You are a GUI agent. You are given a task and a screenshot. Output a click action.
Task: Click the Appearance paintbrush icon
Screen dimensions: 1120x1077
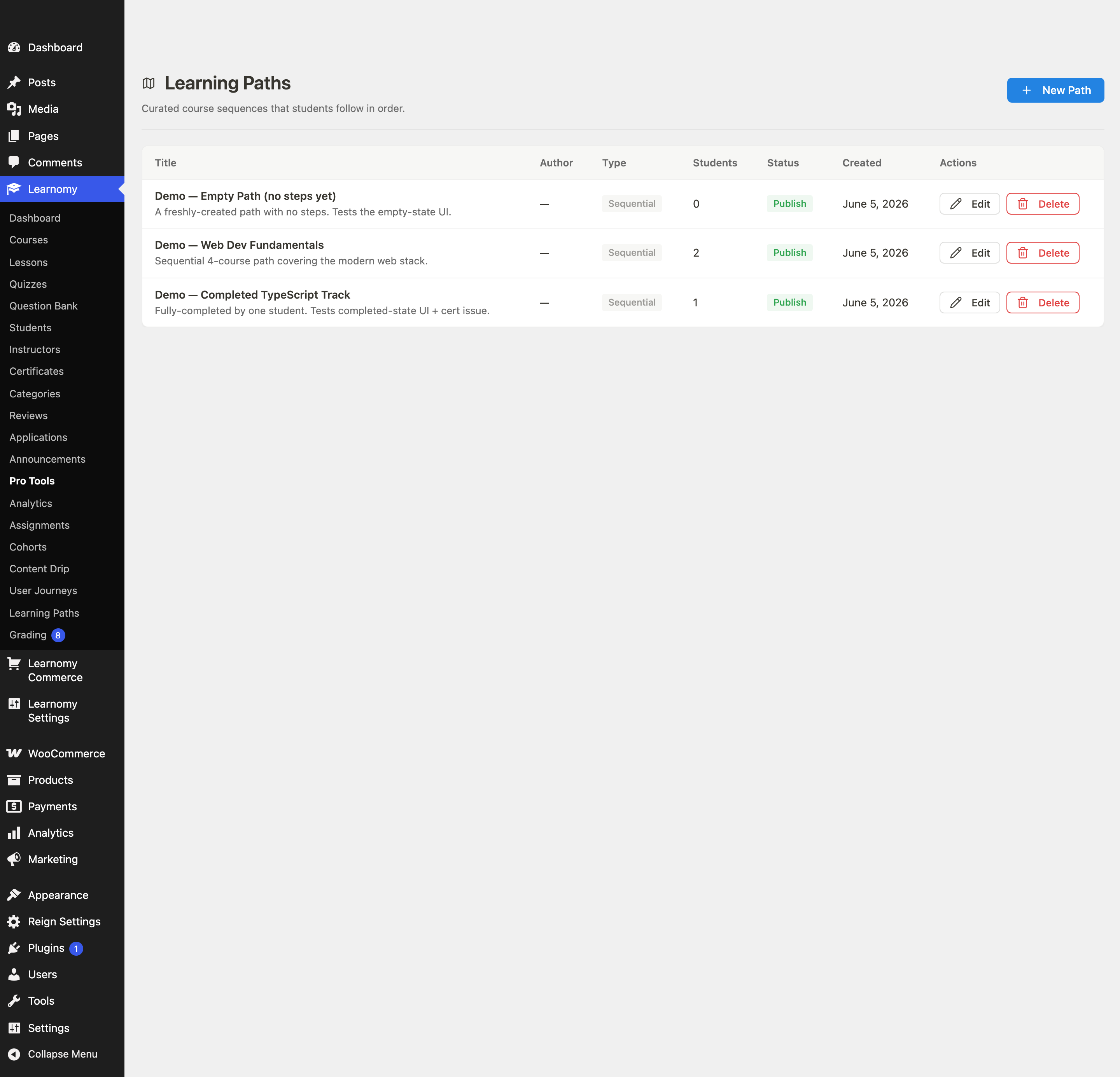tap(14, 895)
